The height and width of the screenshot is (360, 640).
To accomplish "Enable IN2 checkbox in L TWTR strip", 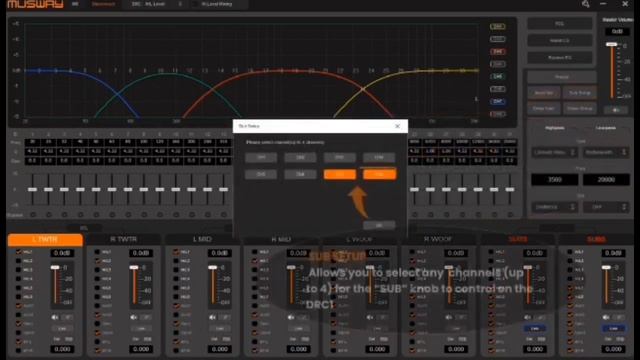I will (x=18, y=261).
